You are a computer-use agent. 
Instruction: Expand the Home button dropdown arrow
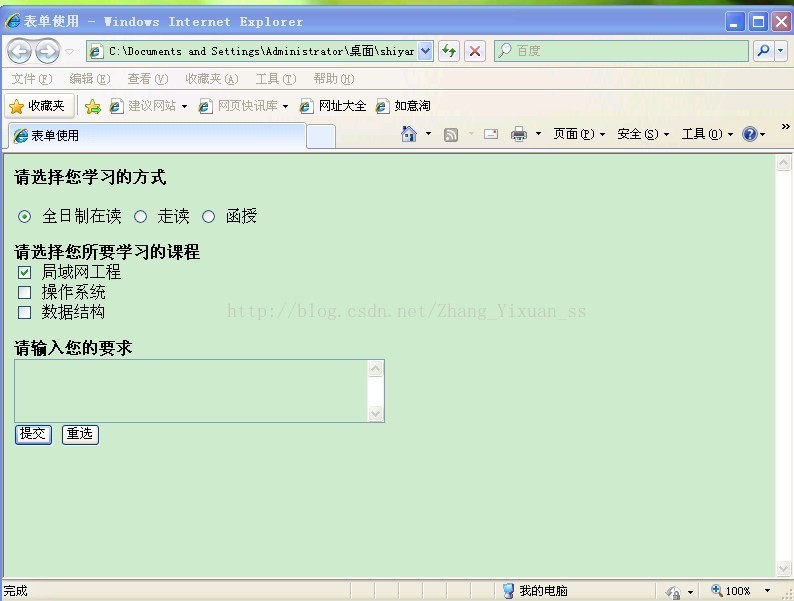click(428, 134)
